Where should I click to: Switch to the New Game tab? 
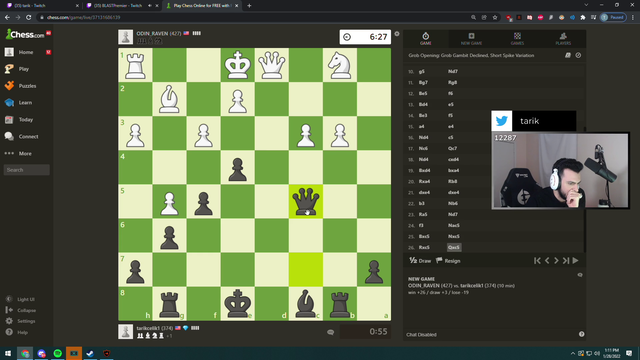coord(471,39)
